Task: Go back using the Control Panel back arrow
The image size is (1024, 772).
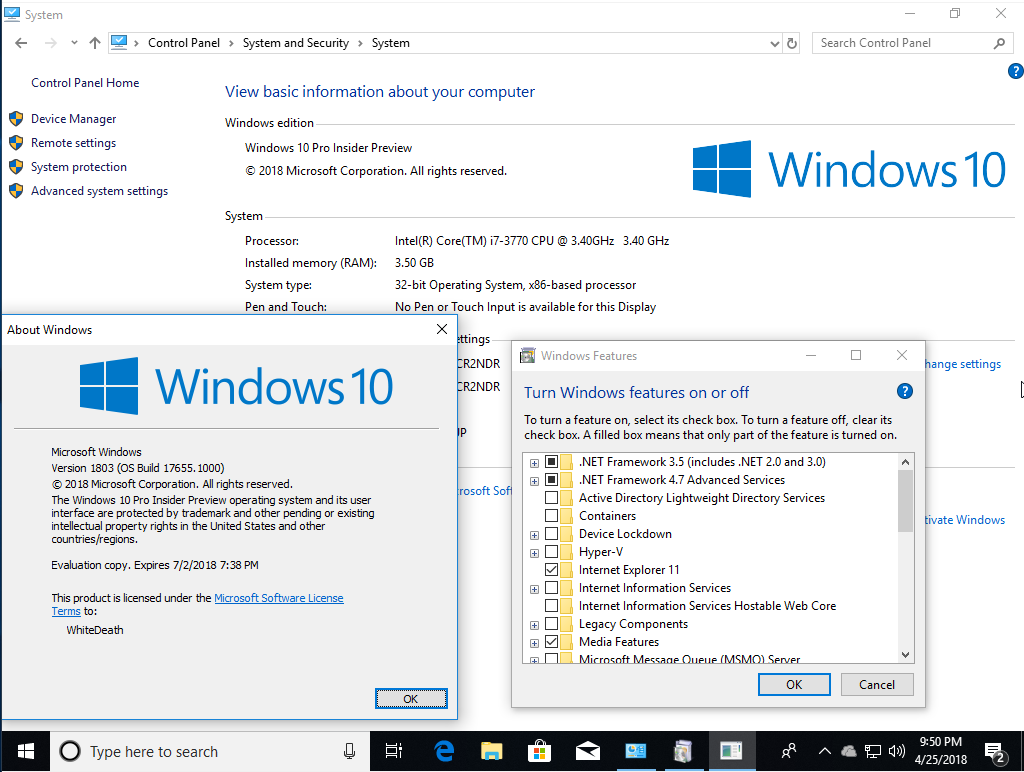Action: (21, 43)
